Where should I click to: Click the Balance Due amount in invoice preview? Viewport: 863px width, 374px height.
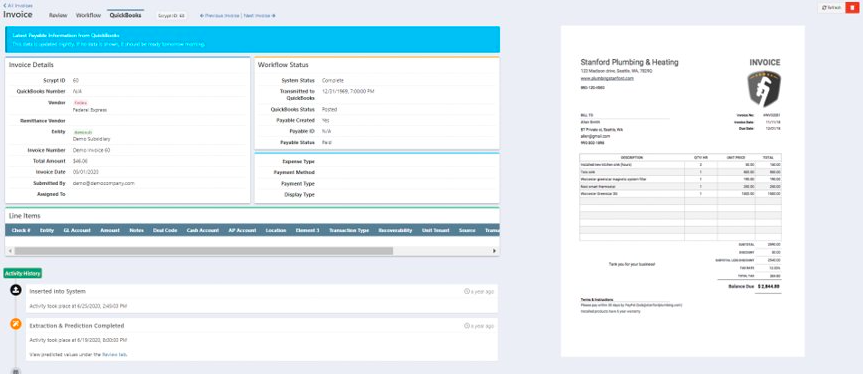click(768, 287)
